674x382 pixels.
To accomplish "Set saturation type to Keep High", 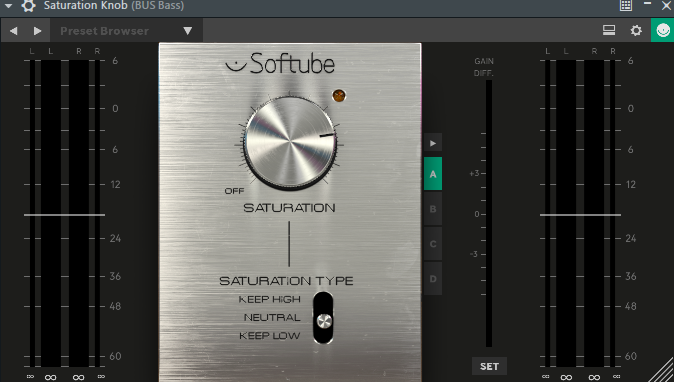I will (x=270, y=299).
